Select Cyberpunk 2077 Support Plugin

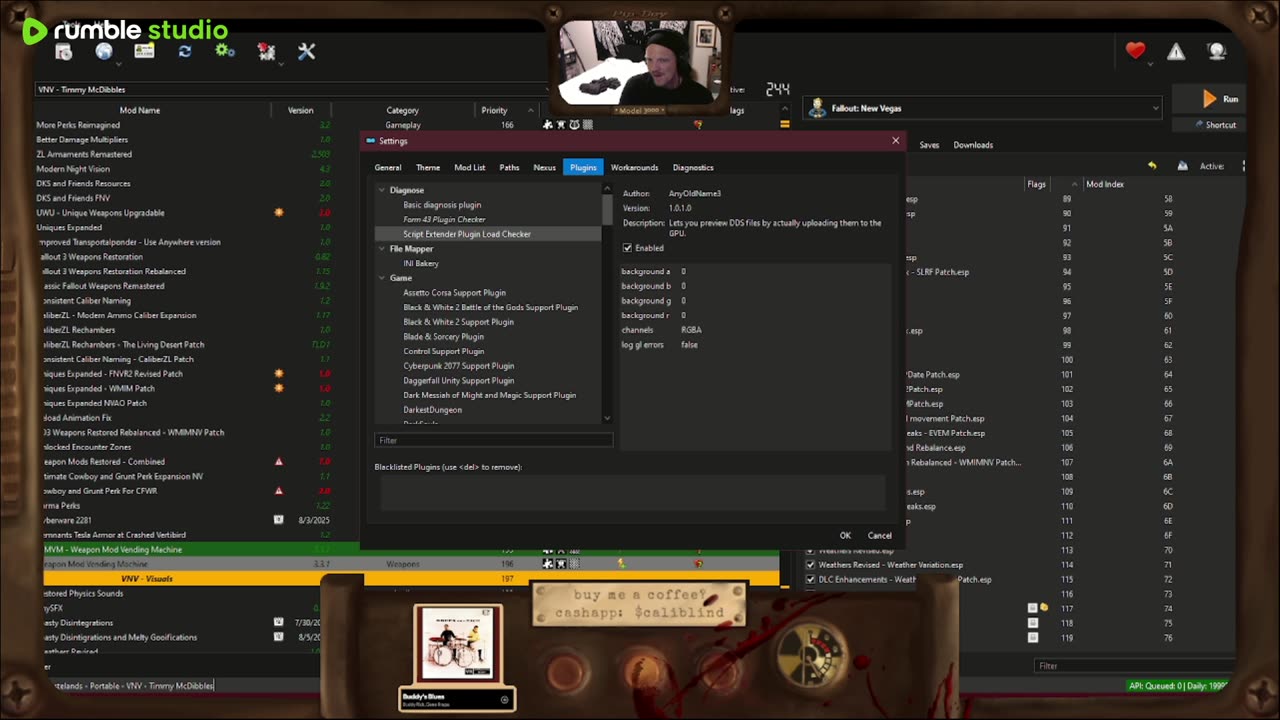(x=459, y=366)
